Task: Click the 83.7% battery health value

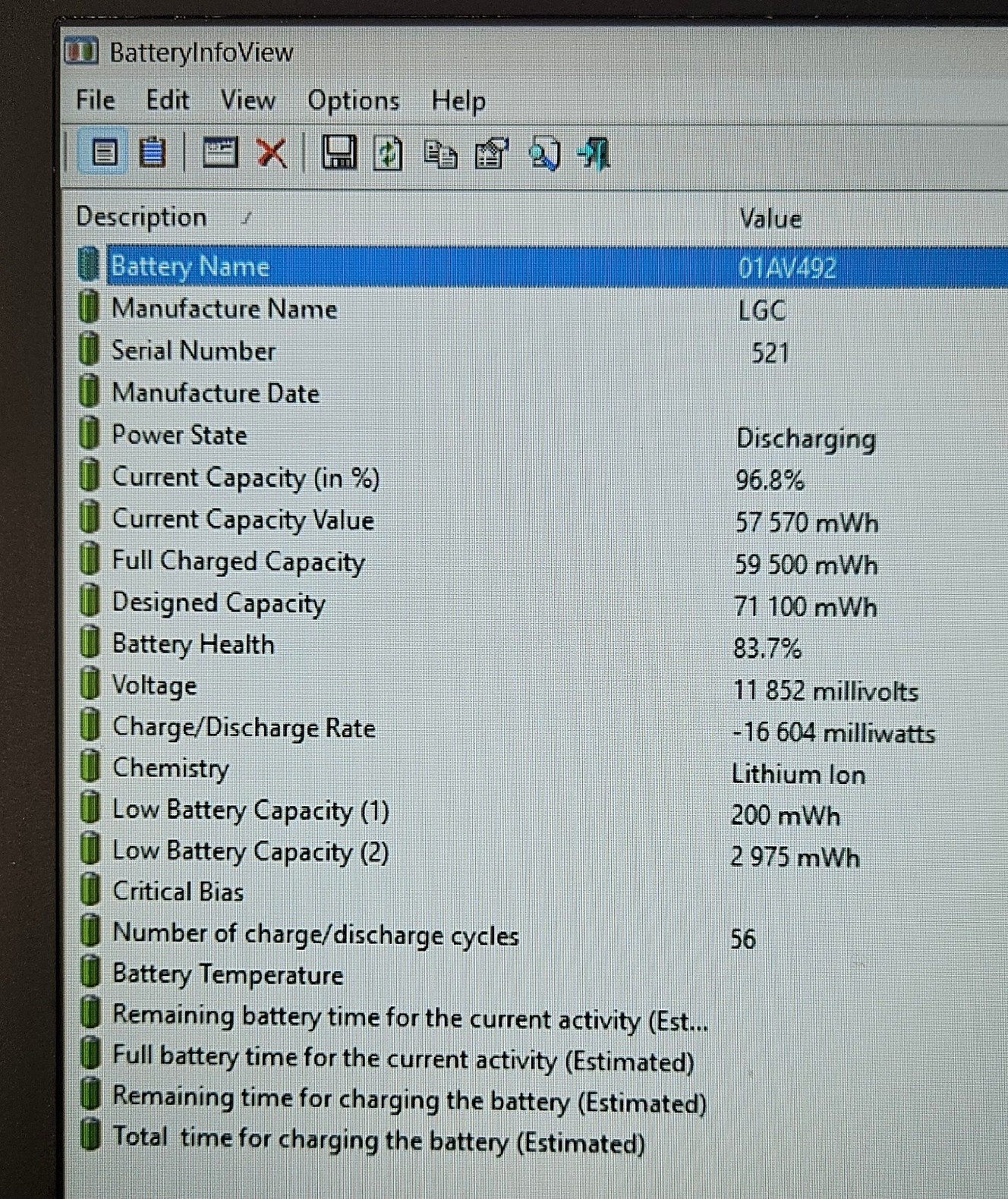Action: pos(767,649)
